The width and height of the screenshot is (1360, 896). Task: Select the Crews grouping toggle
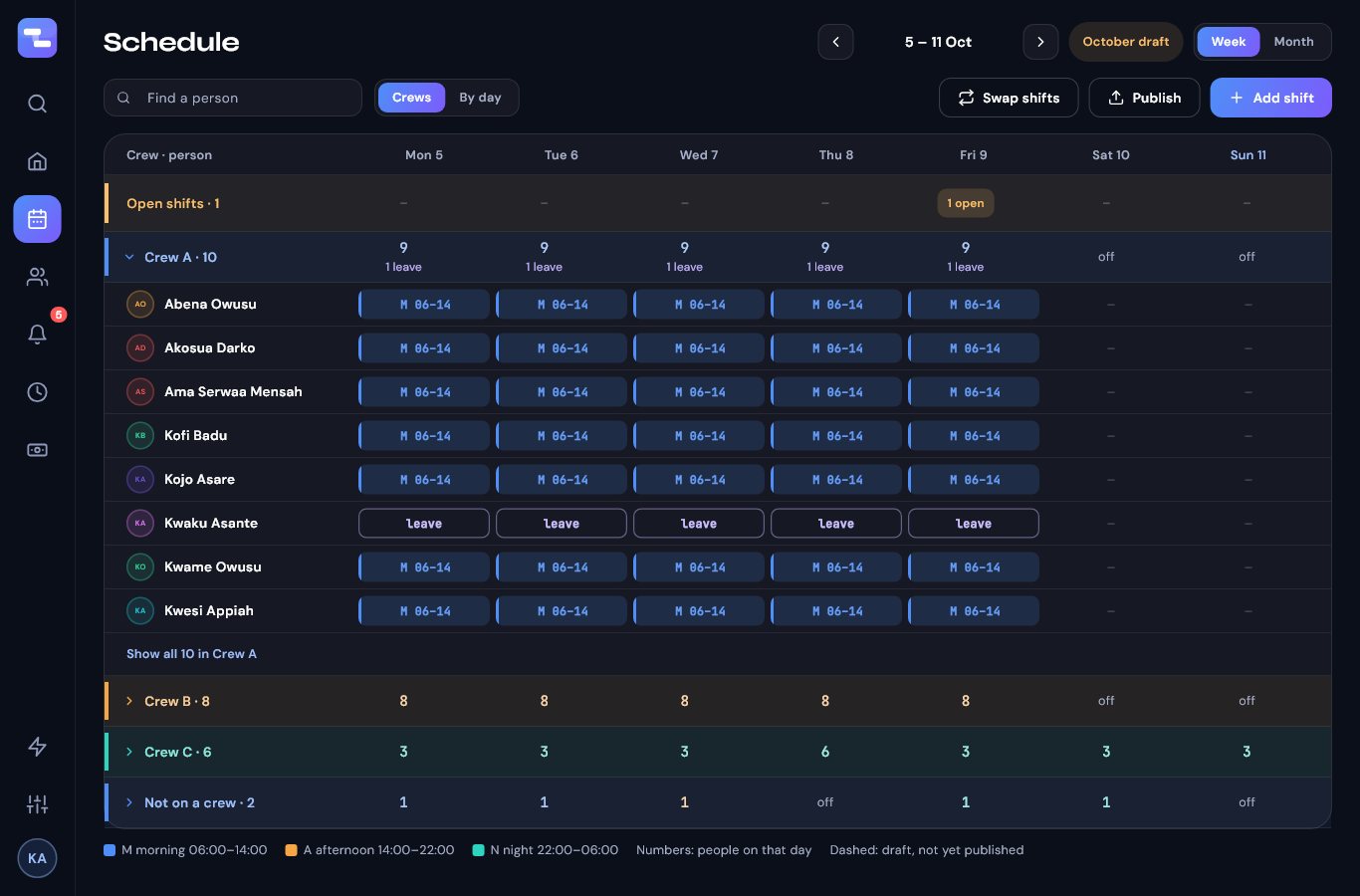[411, 98]
